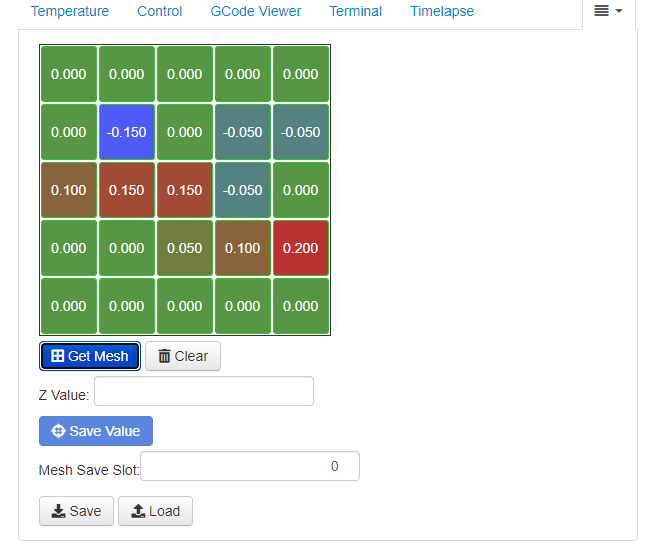
Task: Save the mesh with the Save button
Action: pos(76,511)
